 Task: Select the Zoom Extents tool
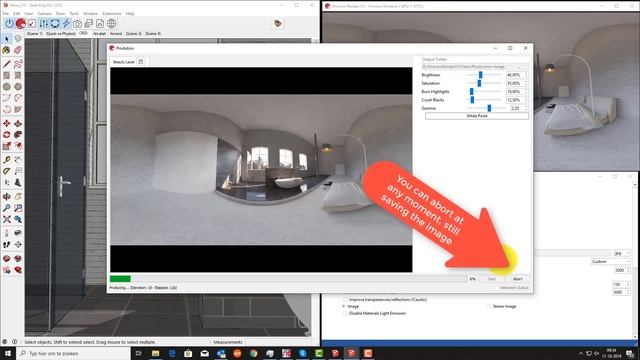(7, 219)
